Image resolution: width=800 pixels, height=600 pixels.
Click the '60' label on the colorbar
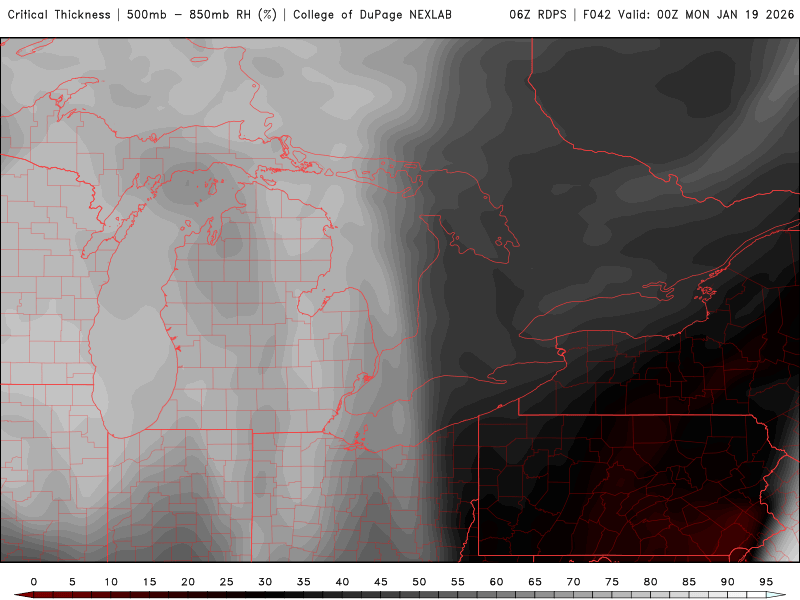pyautogui.click(x=496, y=582)
